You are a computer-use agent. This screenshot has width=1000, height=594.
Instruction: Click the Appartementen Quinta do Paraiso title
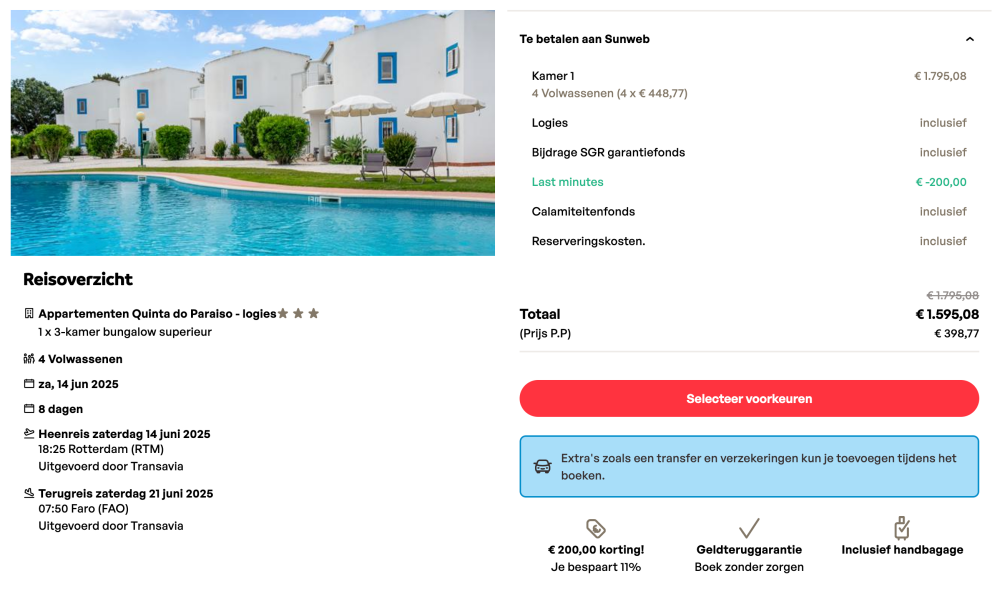157,313
